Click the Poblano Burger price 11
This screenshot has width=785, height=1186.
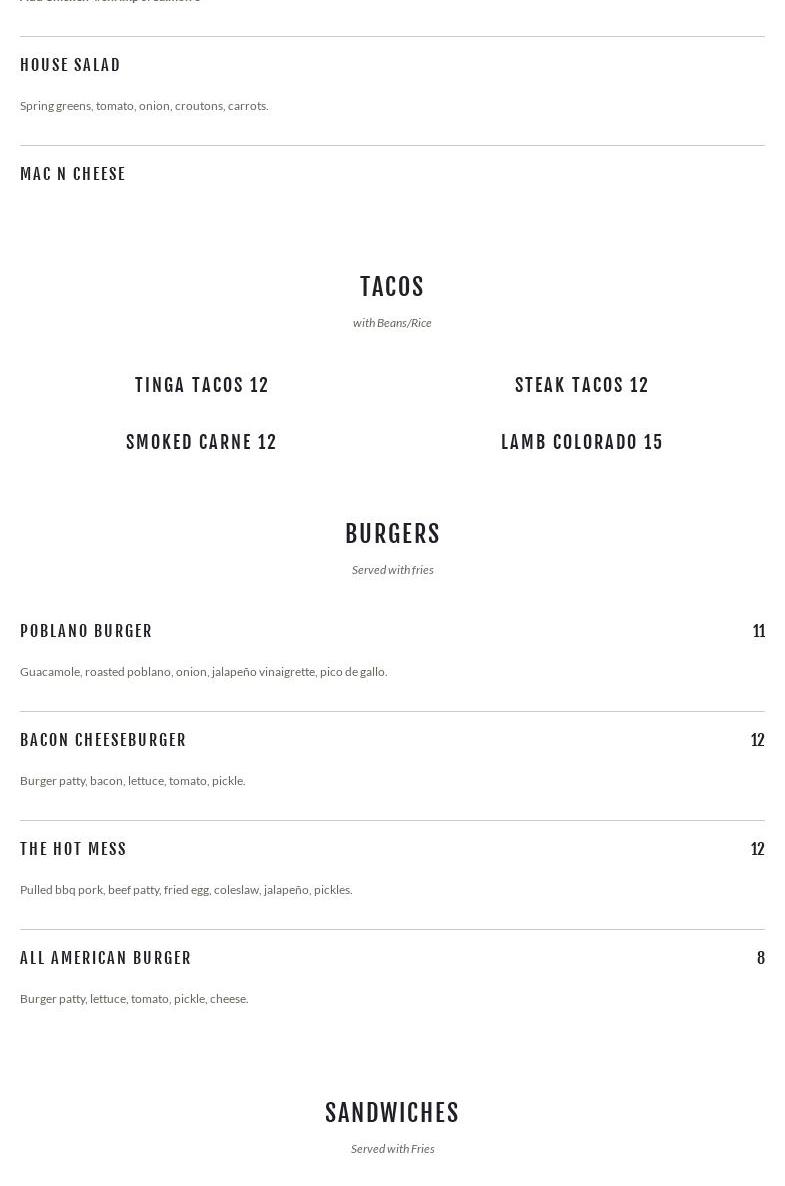pos(758,631)
